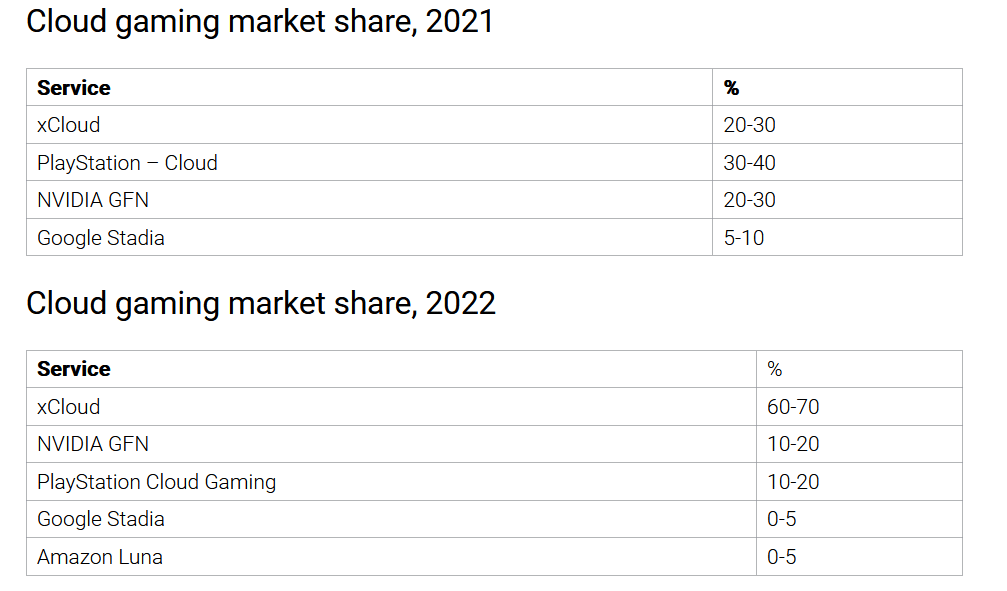Screen dimensions: 1007x591
Task: Click the % header in 2022 table
Action: (775, 369)
